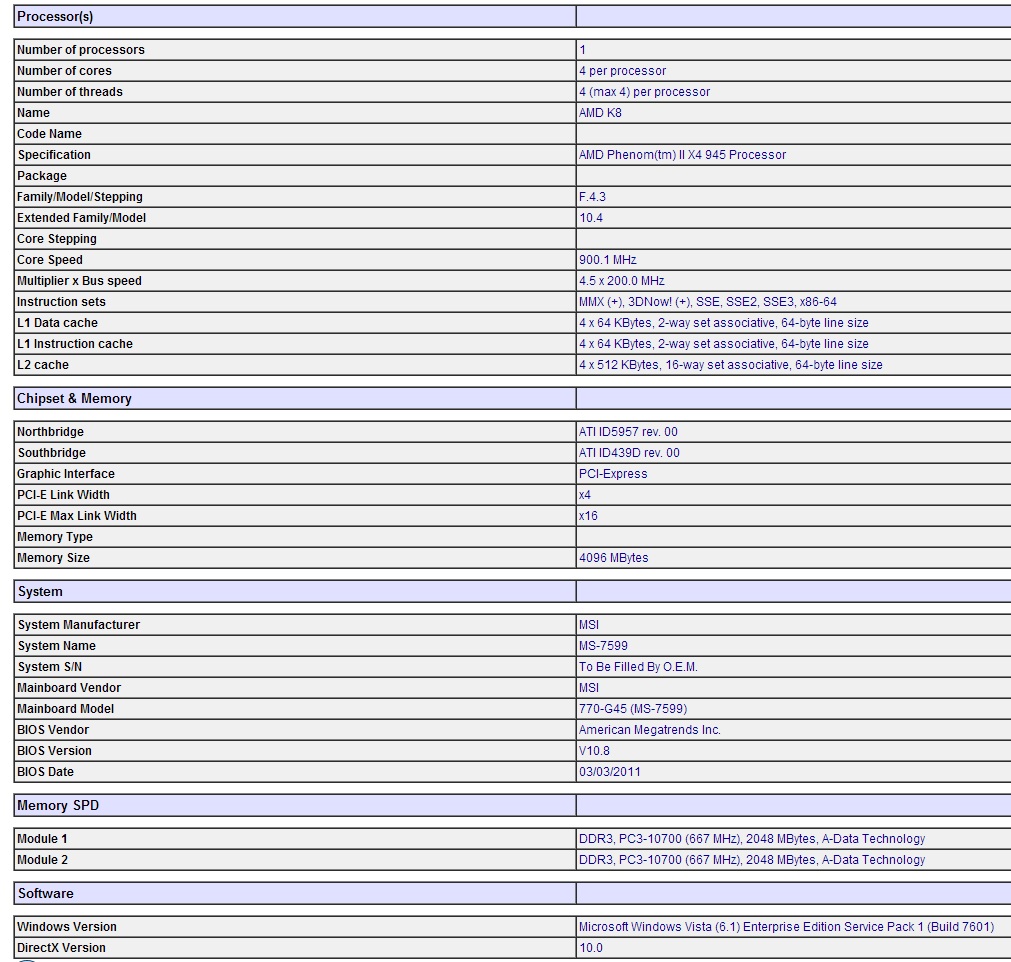The width and height of the screenshot is (1011, 962).
Task: Select the value '4 per processor'
Action: click(622, 71)
